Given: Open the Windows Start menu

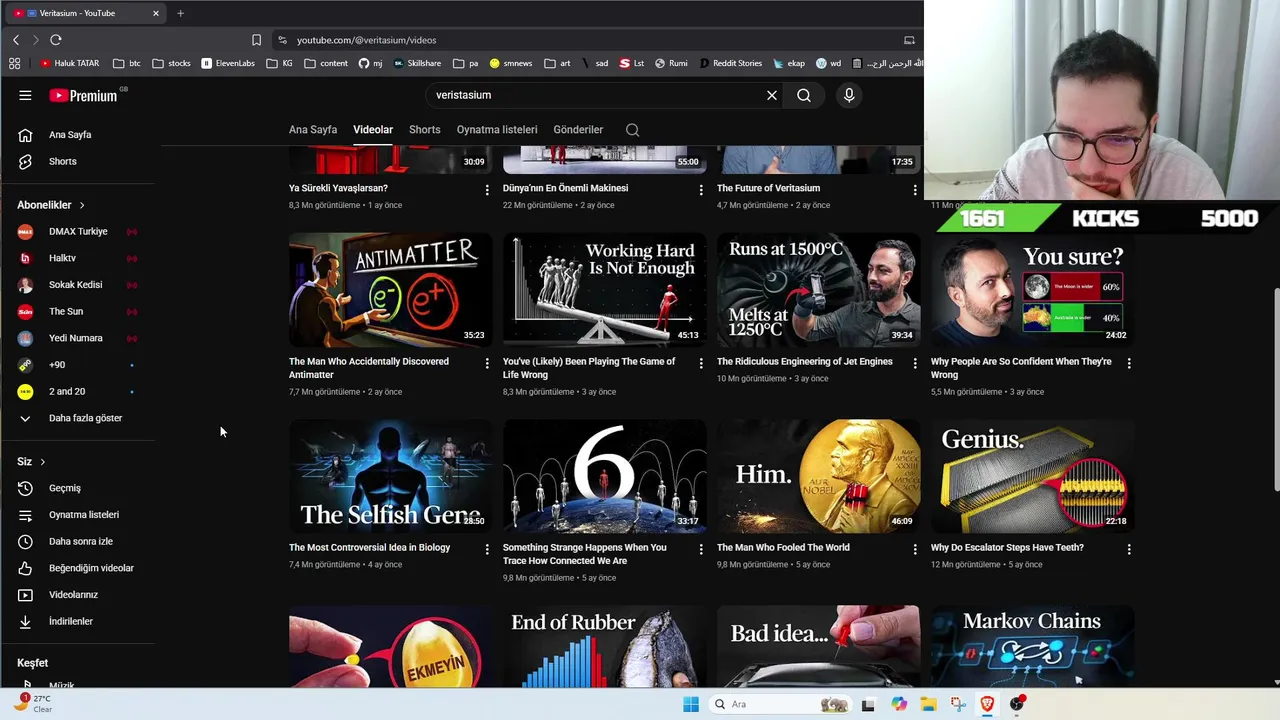Looking at the screenshot, I should coord(691,704).
